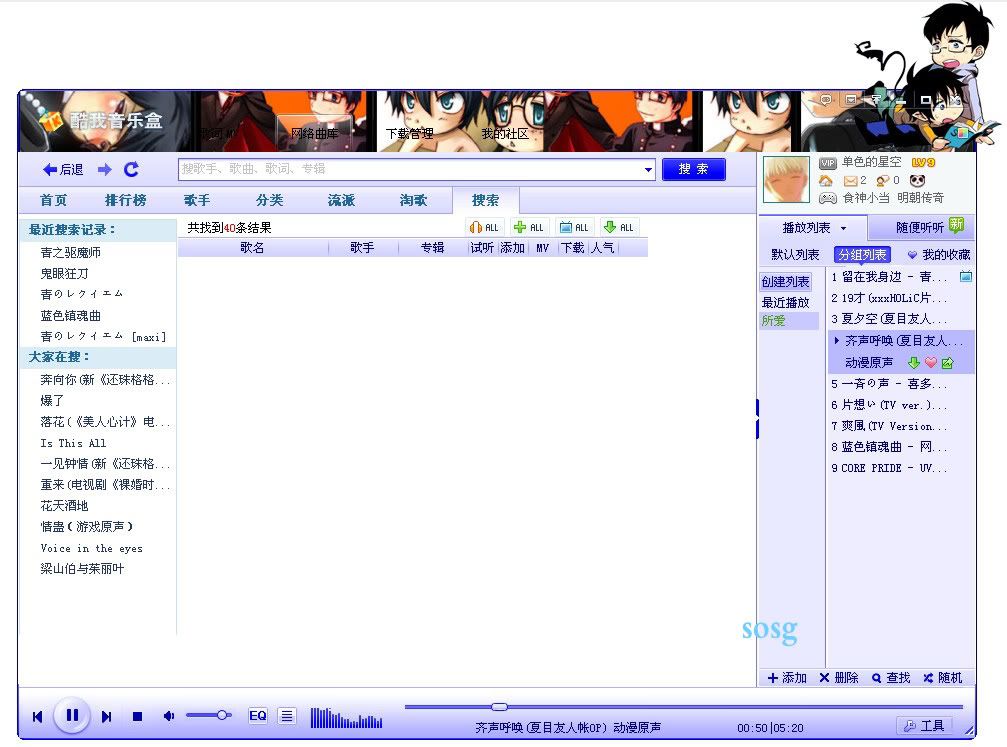Viewport: 1007px width, 747px height.
Task: Click the VIP badge beside the username
Action: (x=828, y=163)
